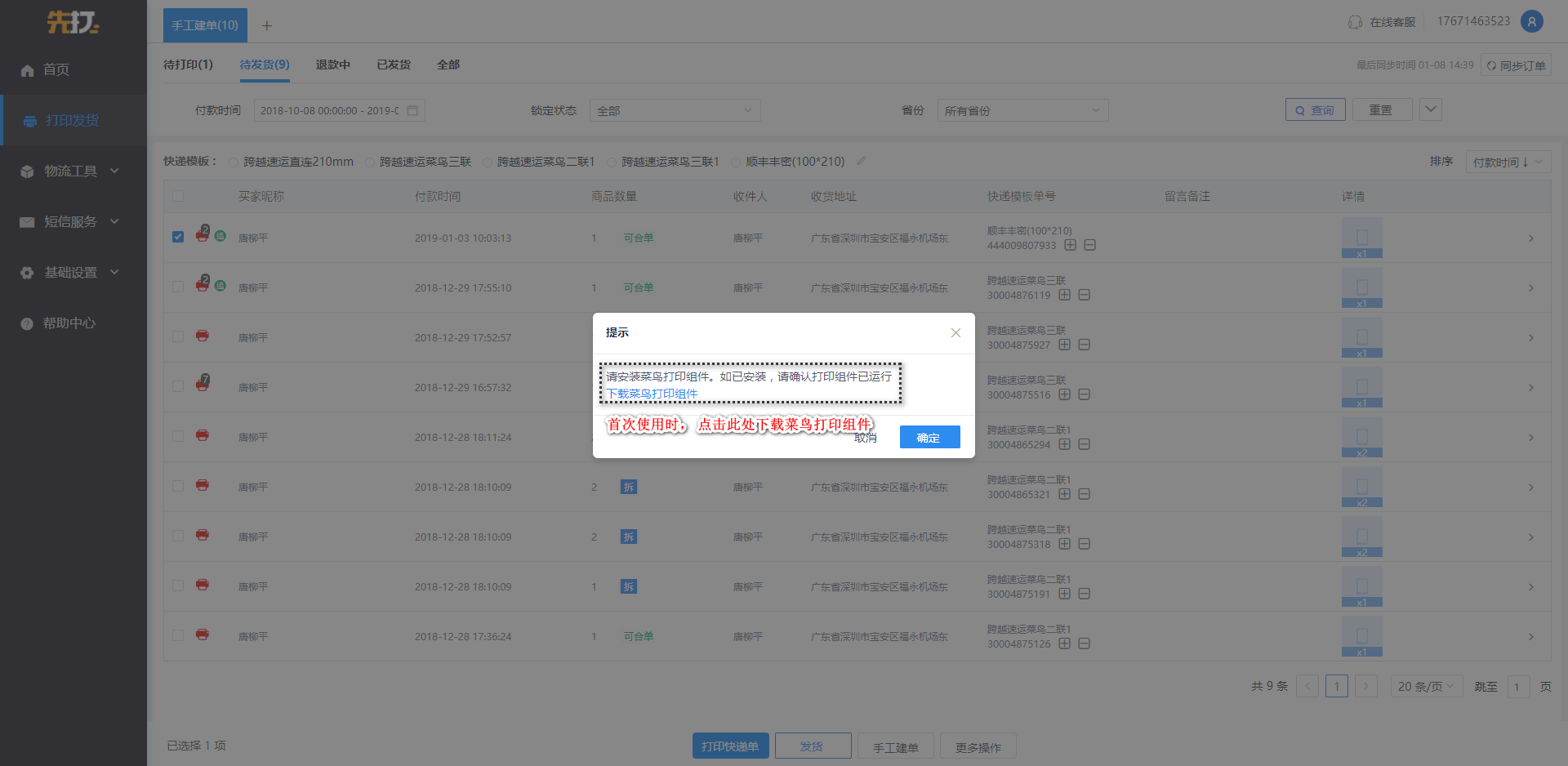Open the 省份 dropdown showing 所有省份
The width and height of the screenshot is (1568, 766).
[x=1022, y=110]
